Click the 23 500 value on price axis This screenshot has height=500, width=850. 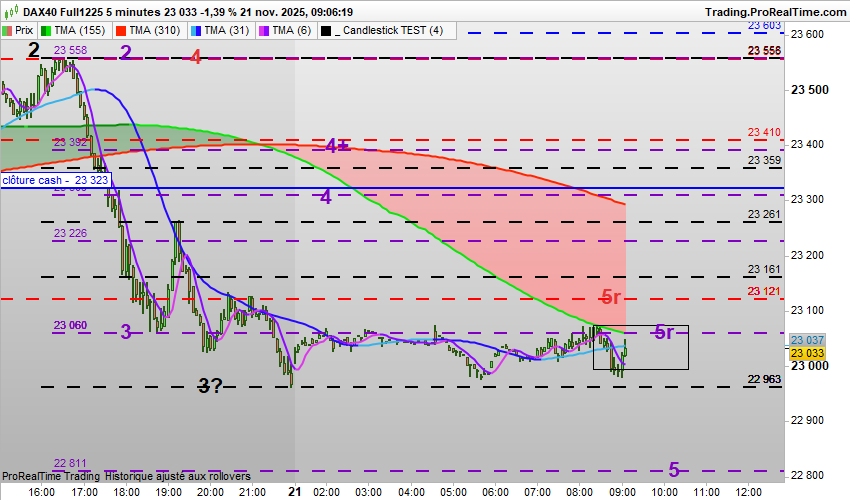click(x=810, y=90)
